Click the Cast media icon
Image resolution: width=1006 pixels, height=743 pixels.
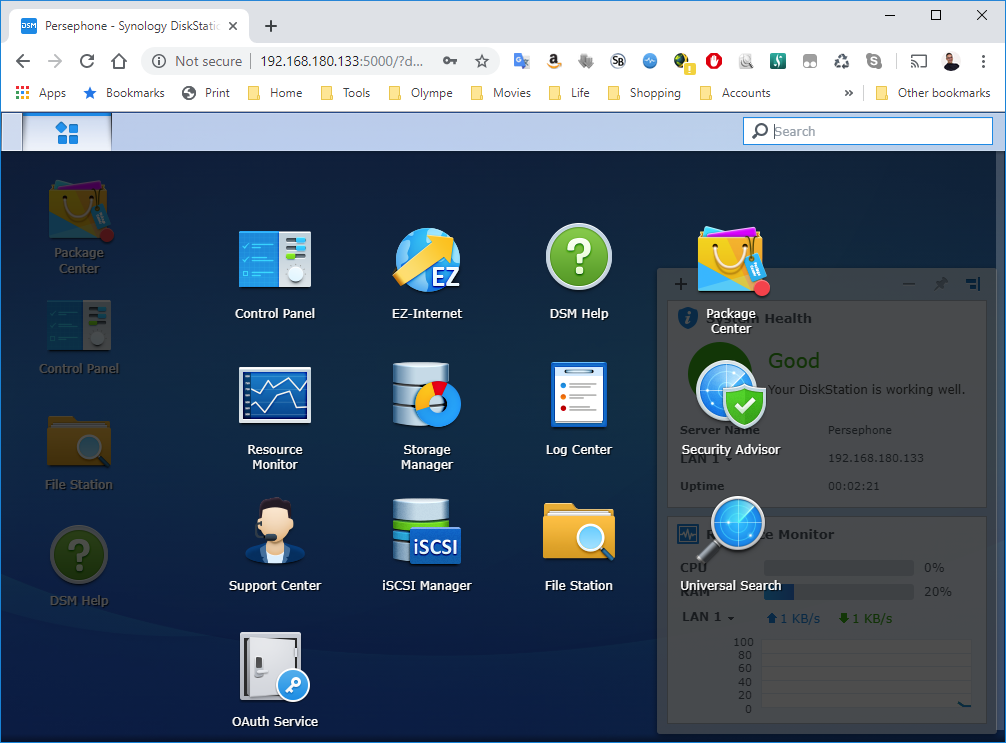(x=919, y=61)
